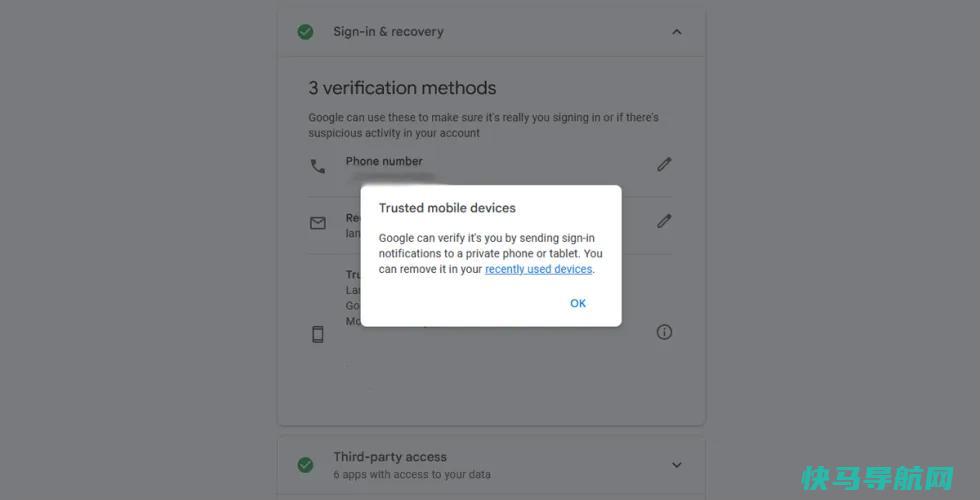Click the 3 verification methods heading

[x=402, y=88]
